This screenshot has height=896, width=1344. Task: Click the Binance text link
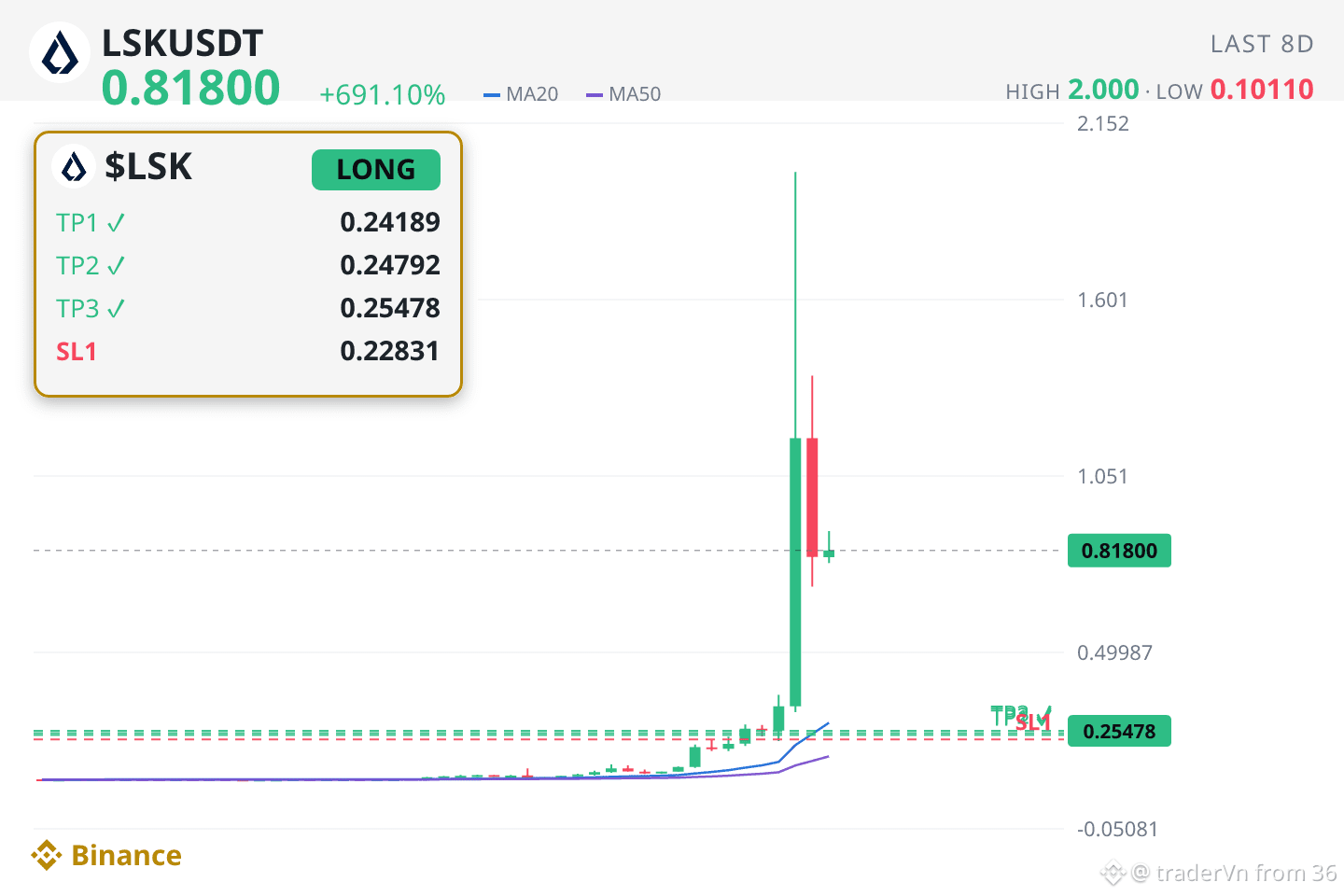126,855
